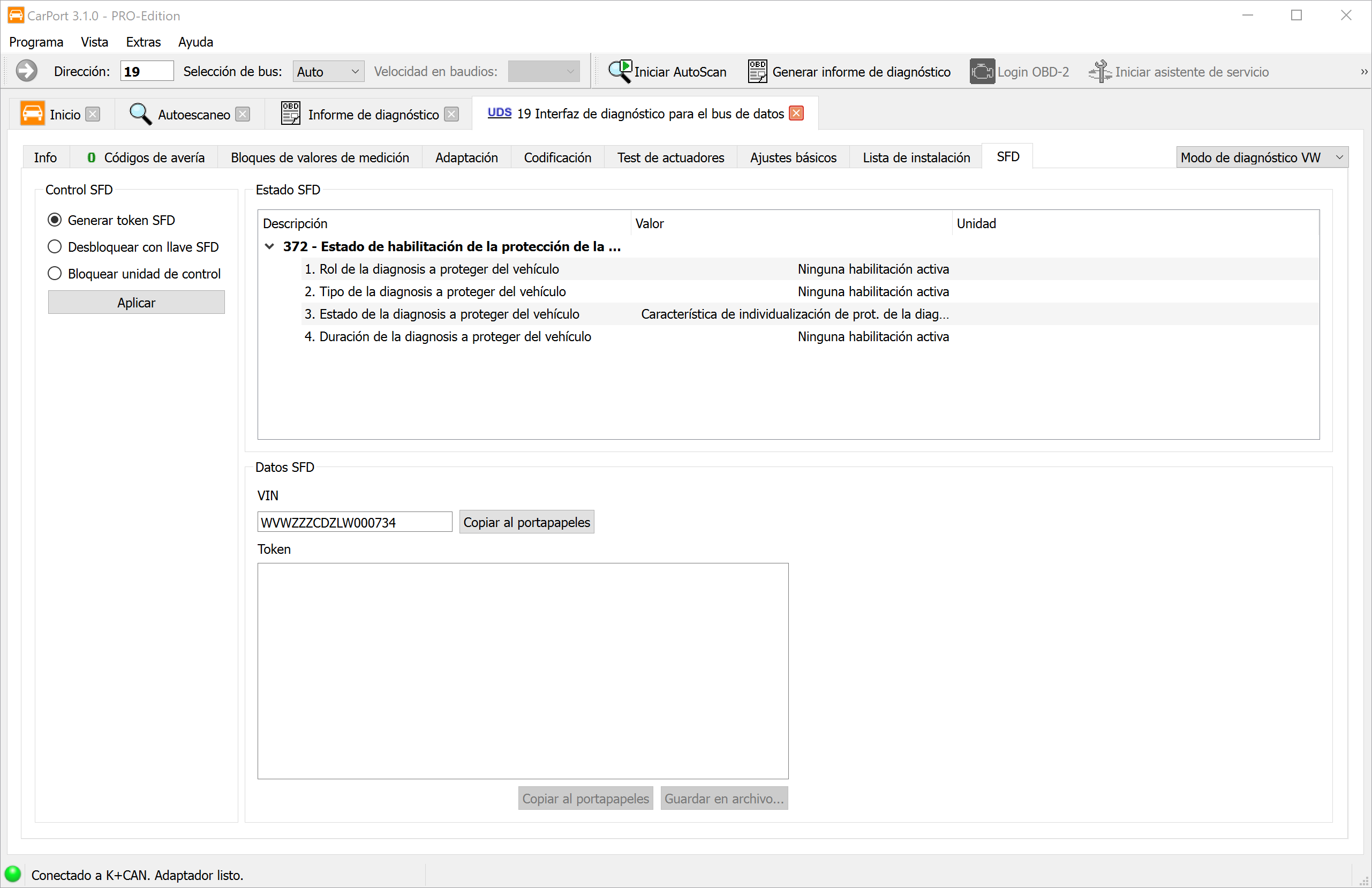This screenshot has height=888, width=1372.
Task: Switch to the Codificación tab
Action: coord(557,157)
